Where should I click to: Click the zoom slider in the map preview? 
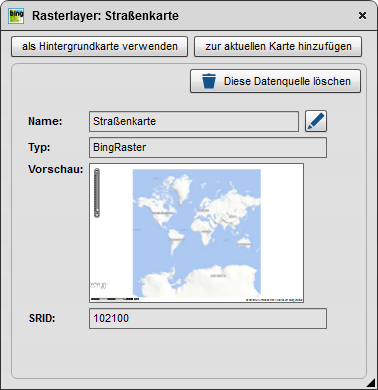(97, 193)
